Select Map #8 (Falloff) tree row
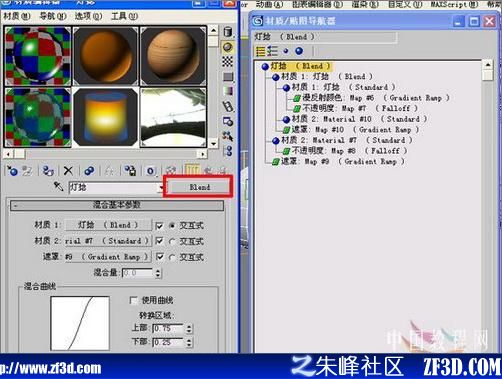 [x=345, y=151]
